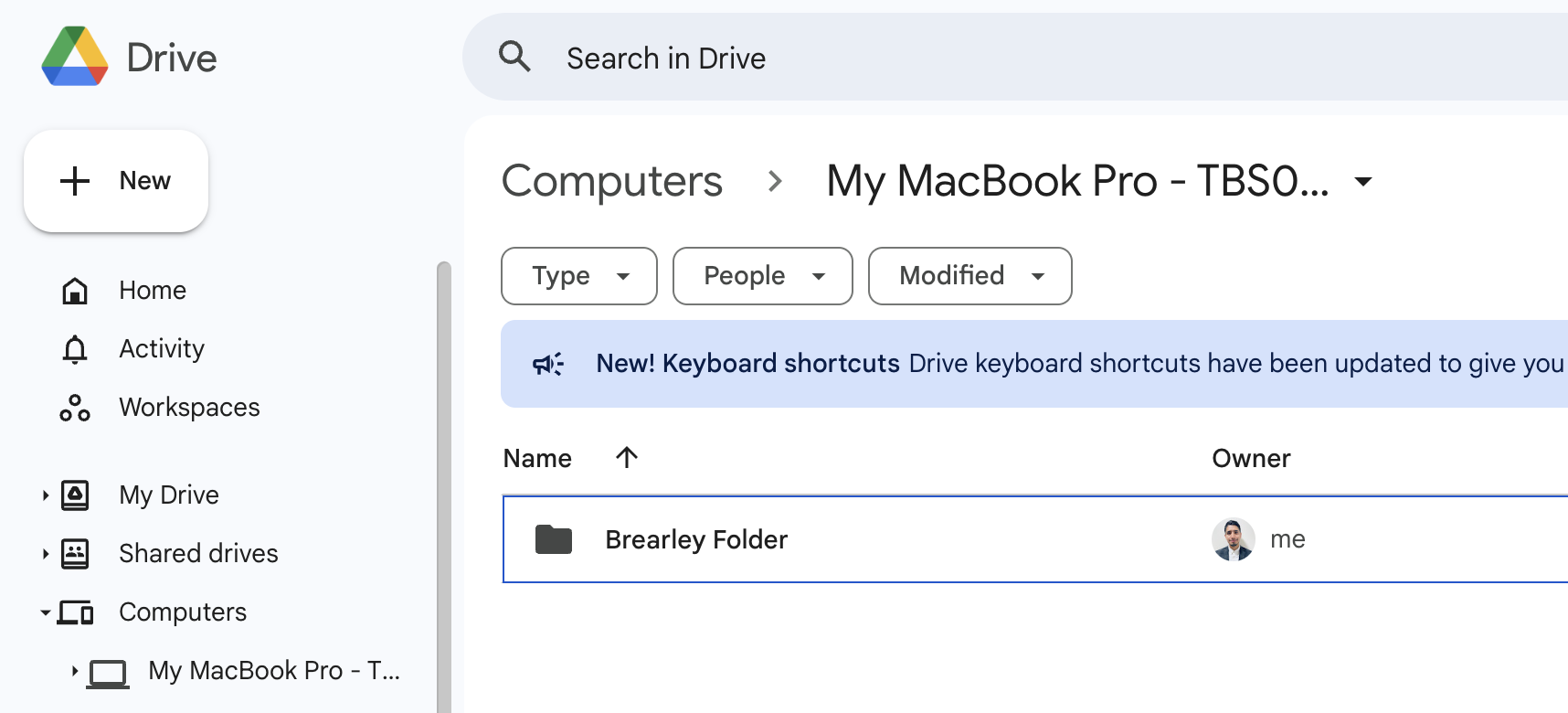Click the megaphone announcement icon
This screenshot has width=1568, height=713.
(x=548, y=364)
